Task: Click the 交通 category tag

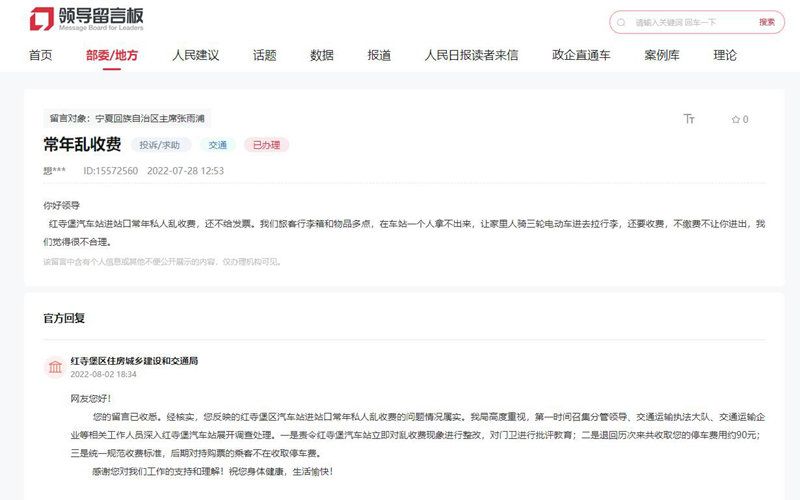Action: [217, 145]
